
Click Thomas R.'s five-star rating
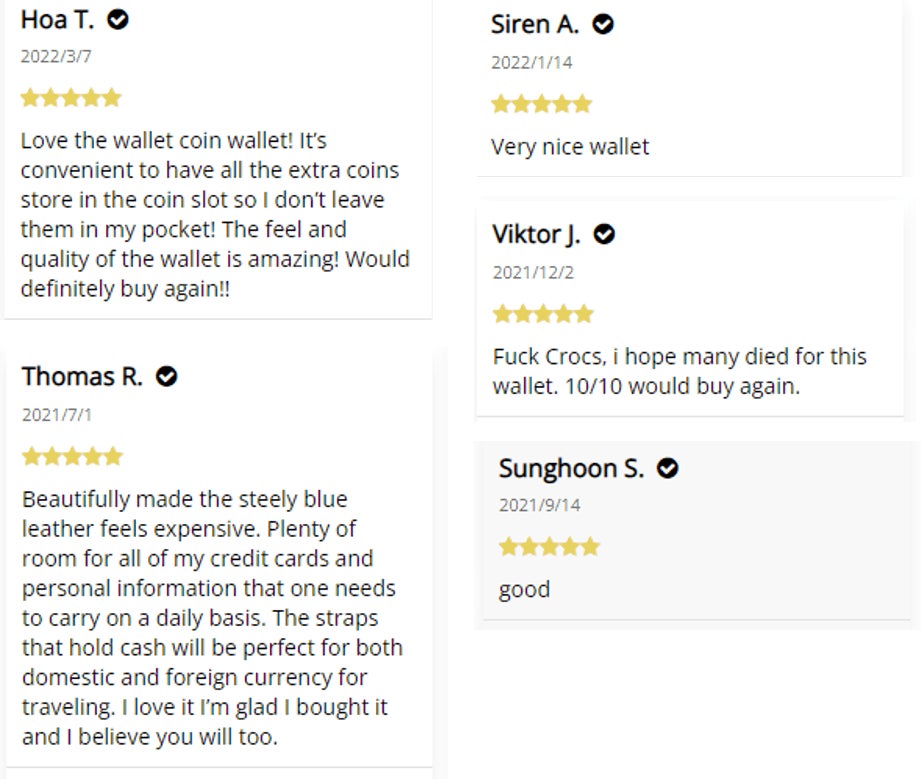pos(72,457)
